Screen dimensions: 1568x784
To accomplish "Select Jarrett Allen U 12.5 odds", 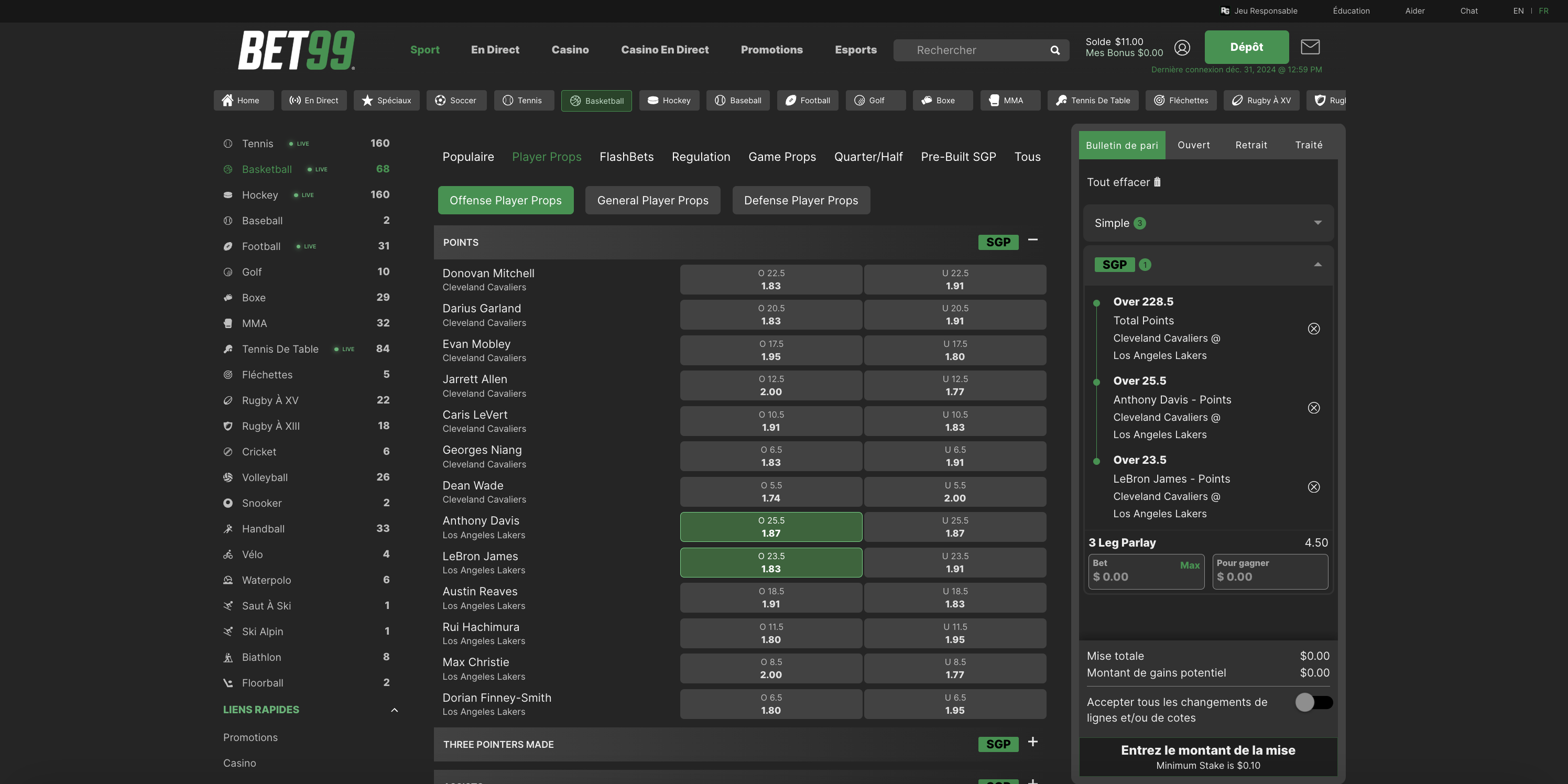I will click(955, 385).
